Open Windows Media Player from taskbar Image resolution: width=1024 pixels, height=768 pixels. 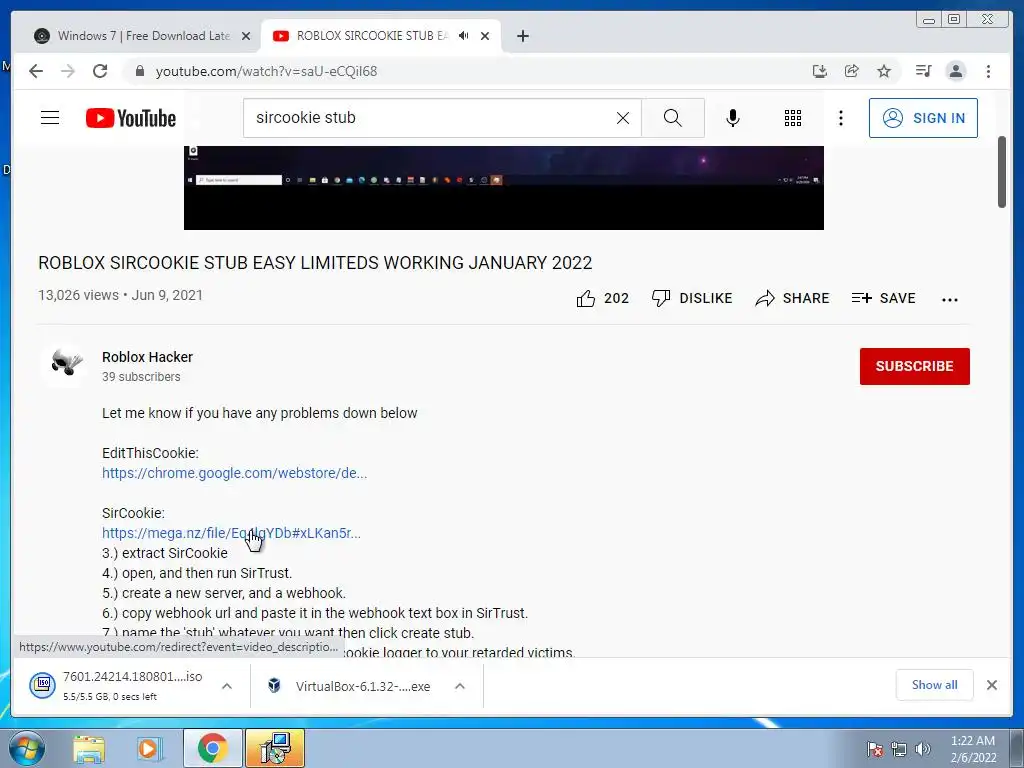click(x=149, y=748)
